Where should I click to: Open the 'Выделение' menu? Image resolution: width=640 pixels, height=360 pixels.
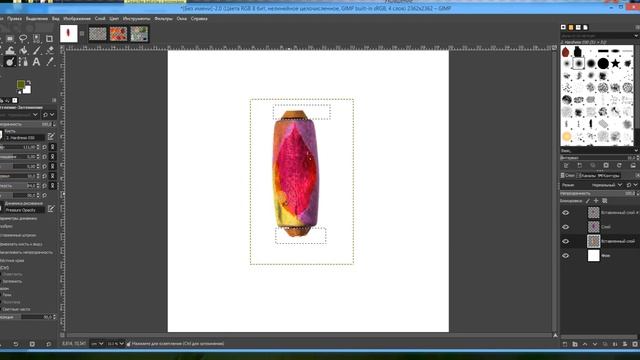pyautogui.click(x=37, y=19)
